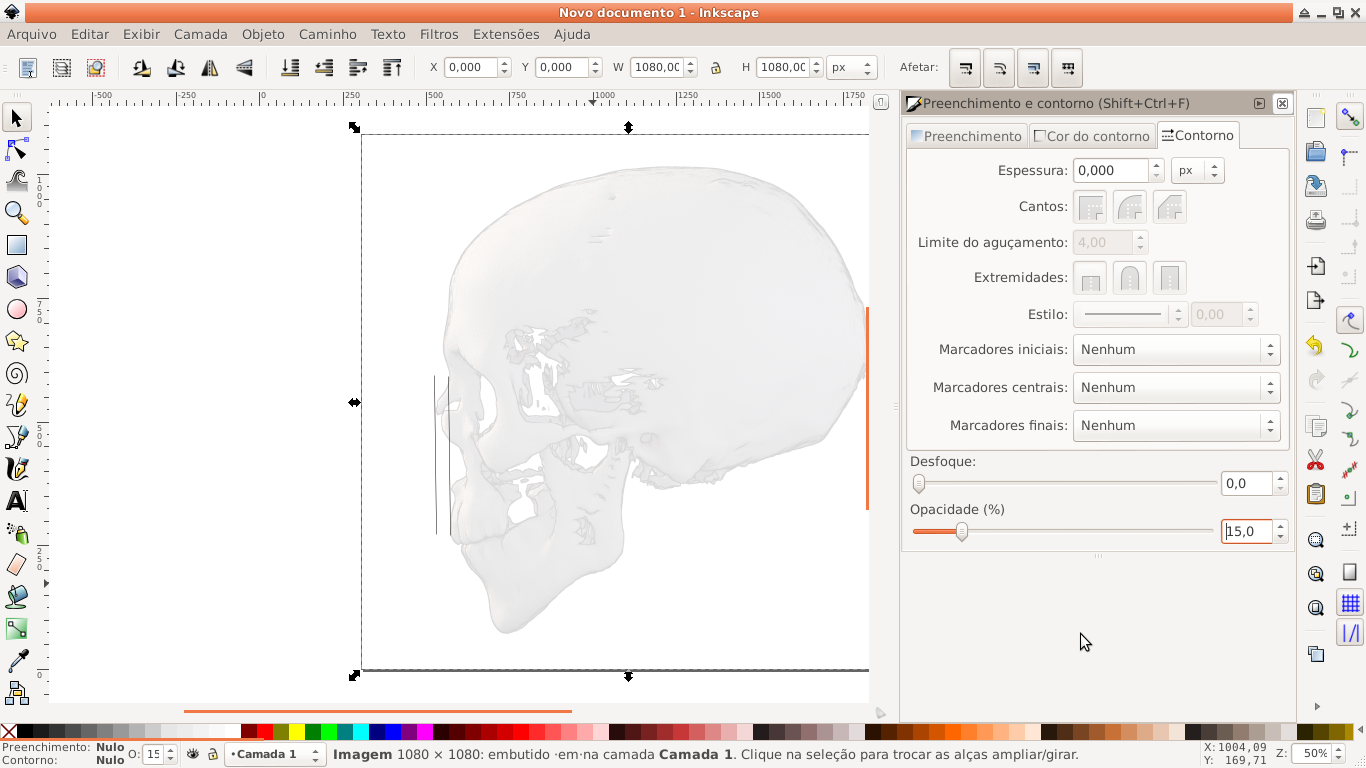The width and height of the screenshot is (1366, 768).
Task: Select the color dropper tool
Action: [x=16, y=661]
